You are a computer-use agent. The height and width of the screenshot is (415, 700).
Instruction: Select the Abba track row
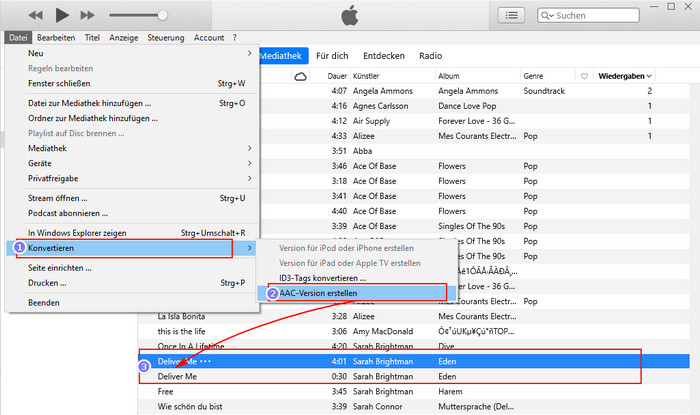(474, 151)
